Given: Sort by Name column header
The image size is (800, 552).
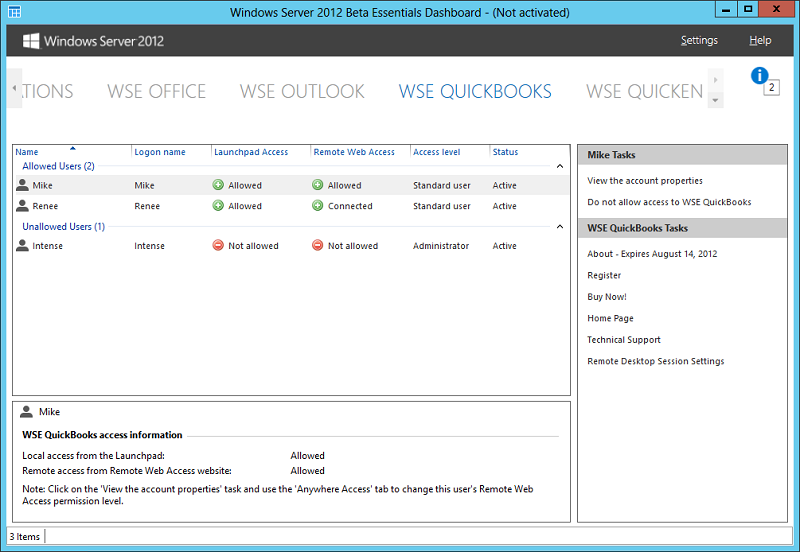Looking at the screenshot, I should (x=27, y=152).
